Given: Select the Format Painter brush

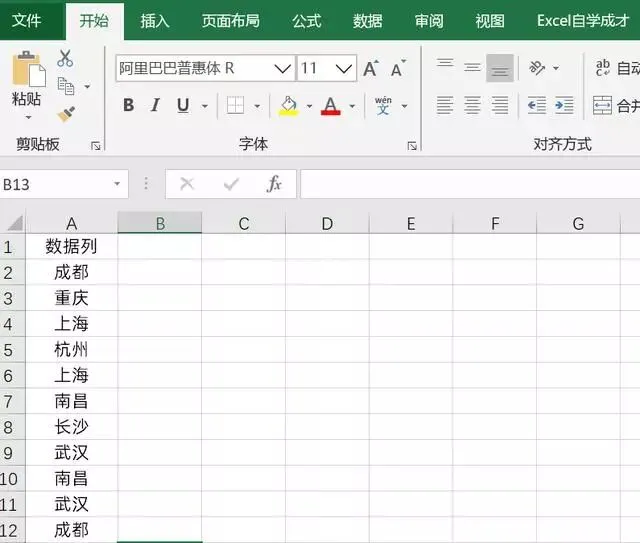Looking at the screenshot, I should pos(66,114).
